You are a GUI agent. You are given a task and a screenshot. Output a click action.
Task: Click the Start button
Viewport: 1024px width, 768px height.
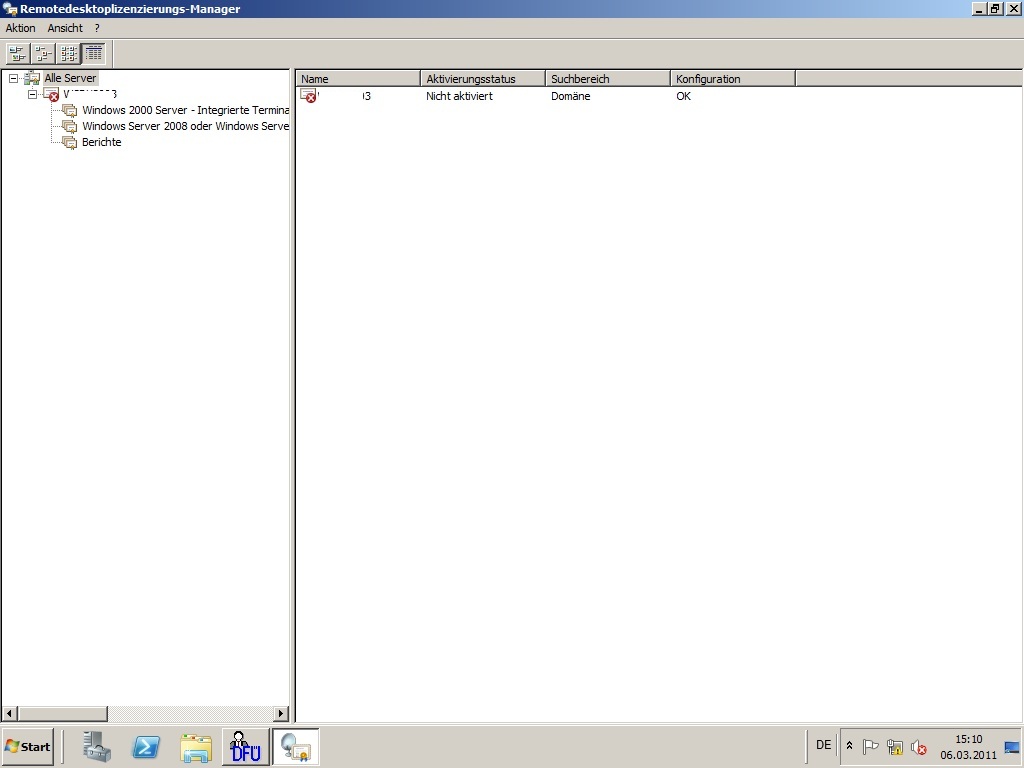[x=27, y=746]
